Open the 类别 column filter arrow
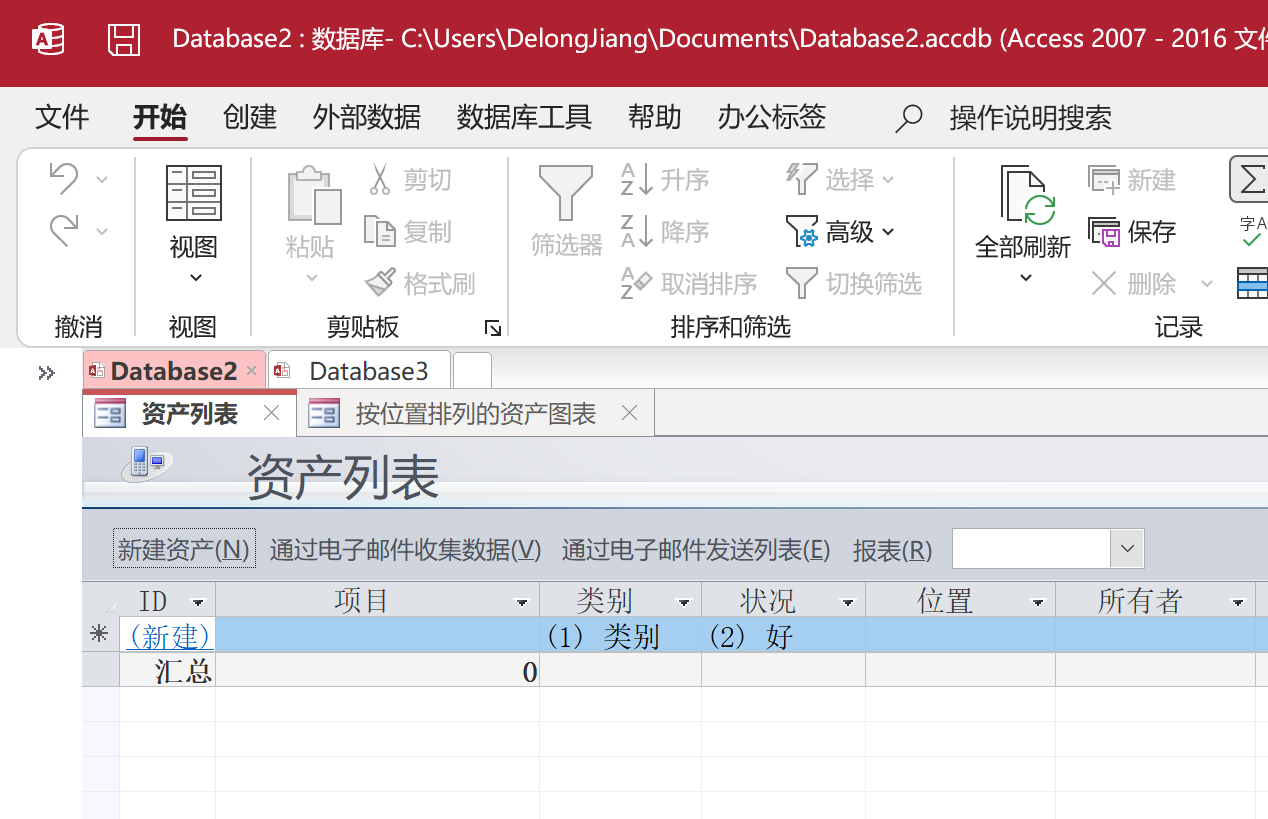1268x819 pixels. [684, 602]
